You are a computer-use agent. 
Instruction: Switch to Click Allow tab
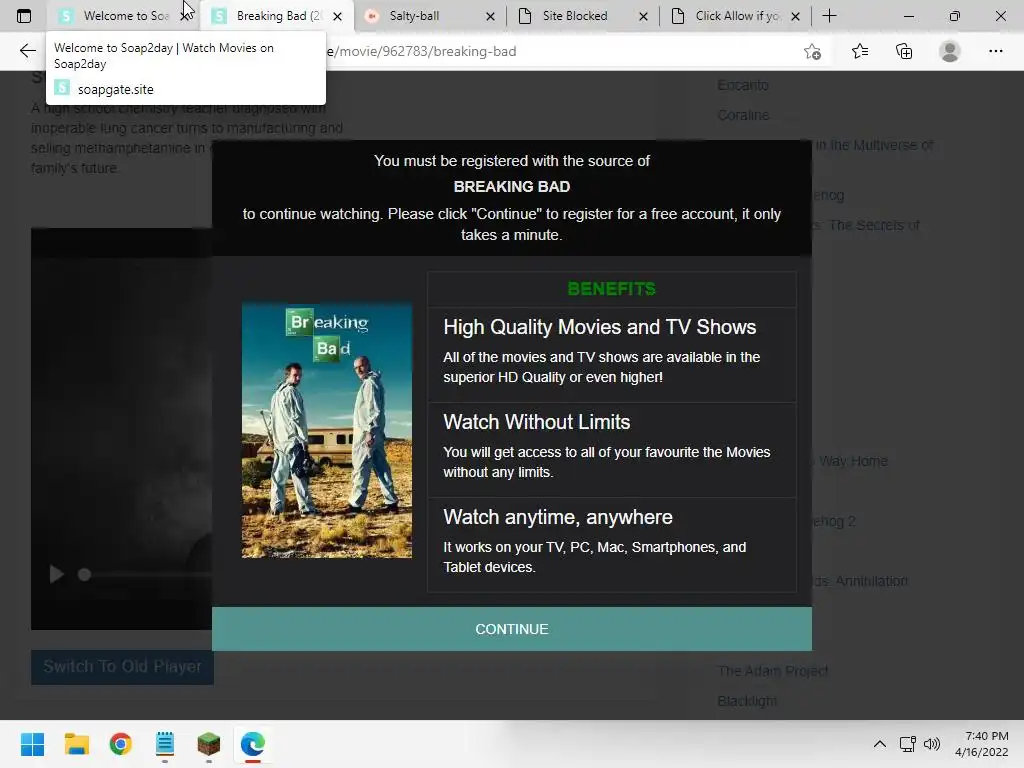pos(737,16)
